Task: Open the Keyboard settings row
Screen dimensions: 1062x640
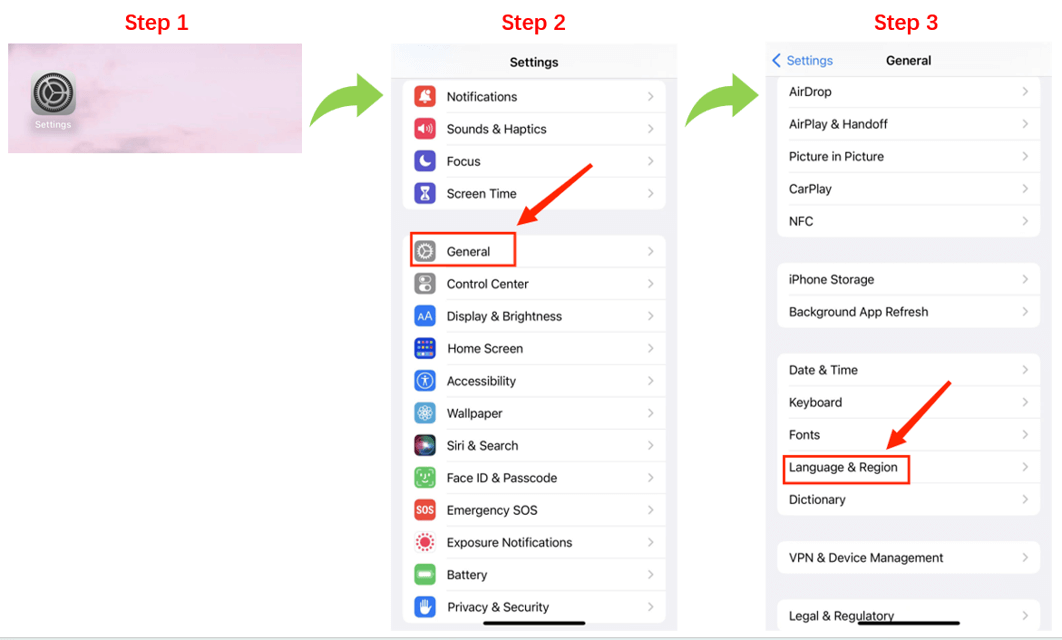Action: [908, 402]
